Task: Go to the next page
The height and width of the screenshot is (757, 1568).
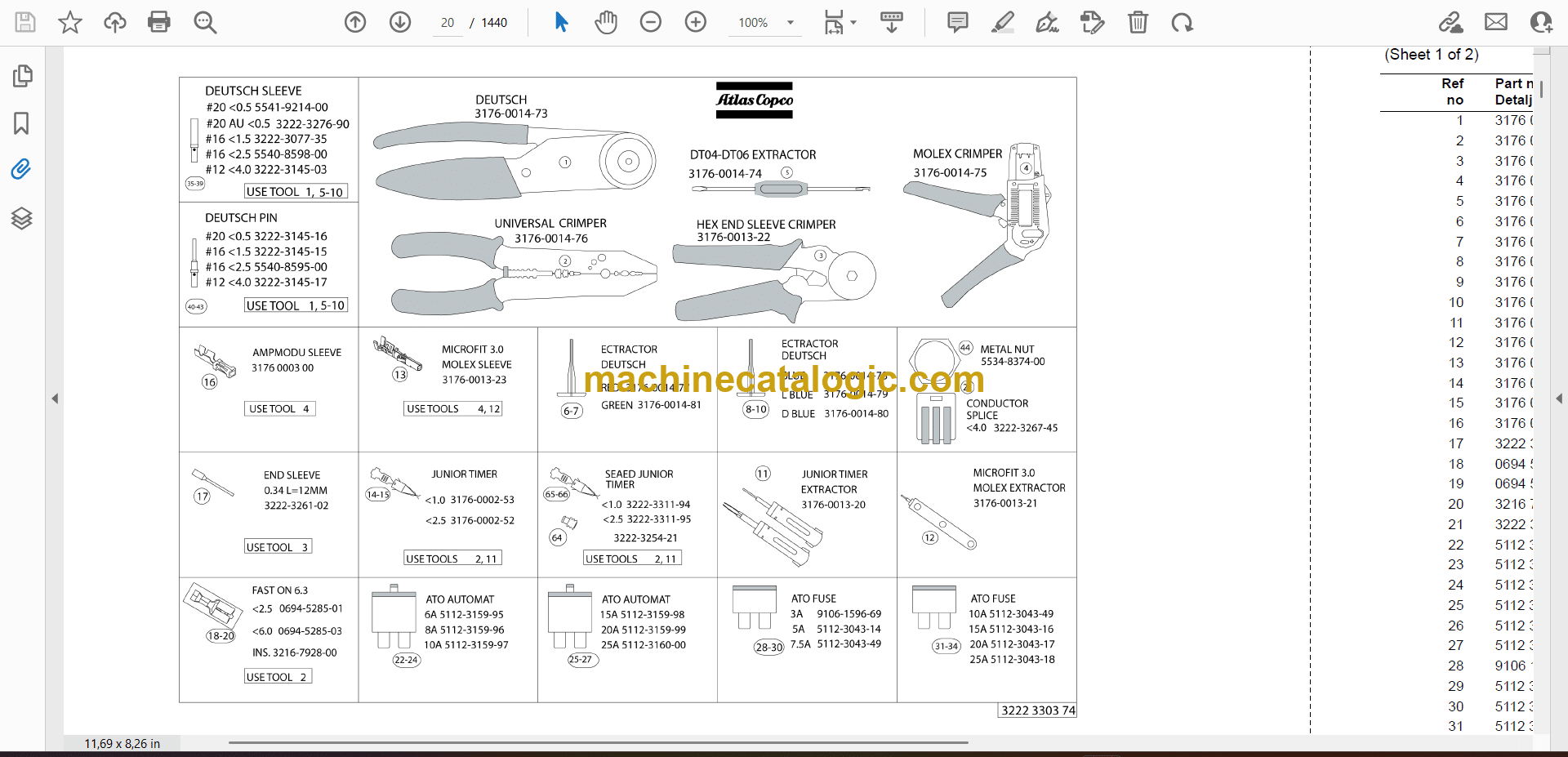Action: [x=400, y=22]
